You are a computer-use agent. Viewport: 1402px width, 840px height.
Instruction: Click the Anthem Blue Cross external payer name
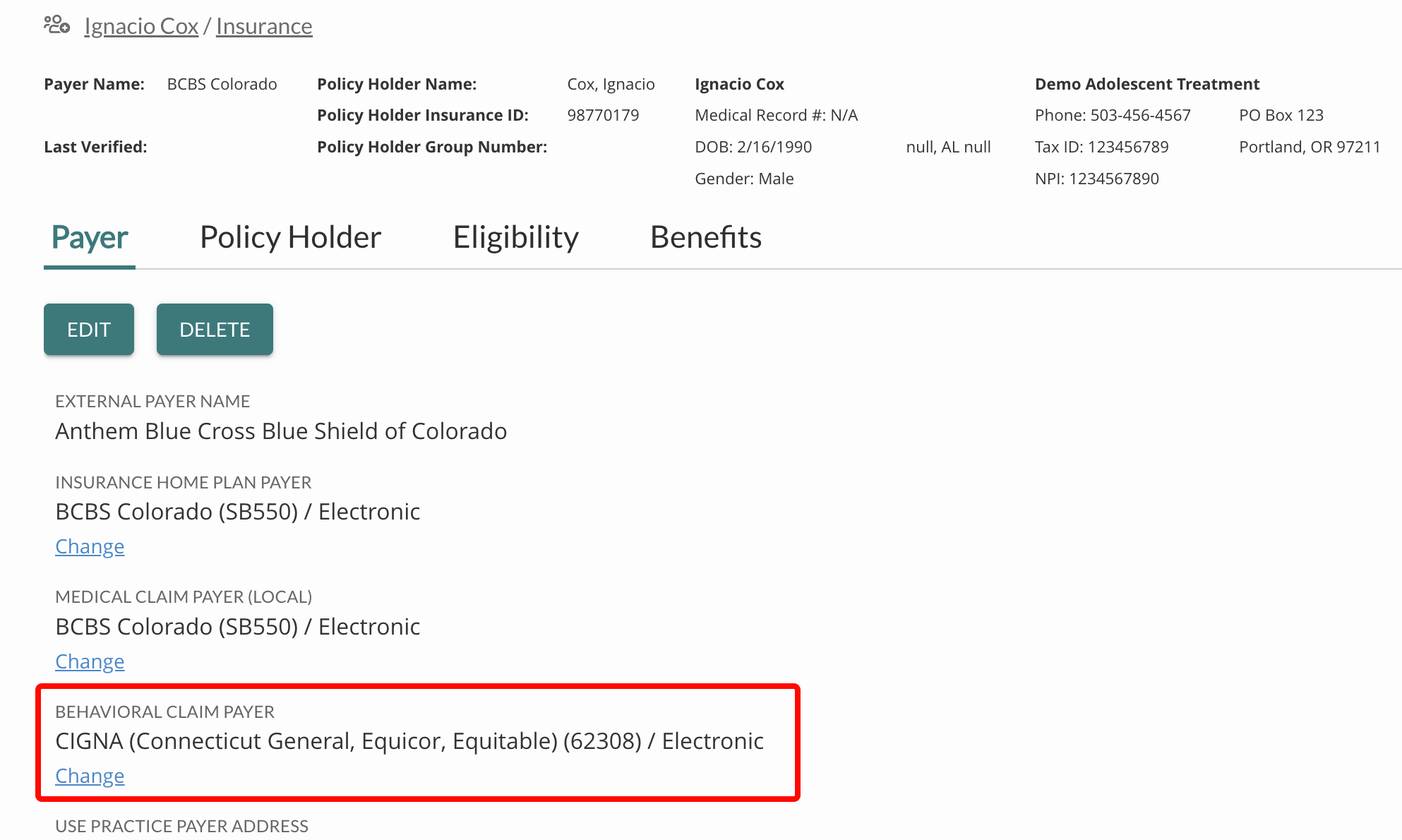pos(281,431)
